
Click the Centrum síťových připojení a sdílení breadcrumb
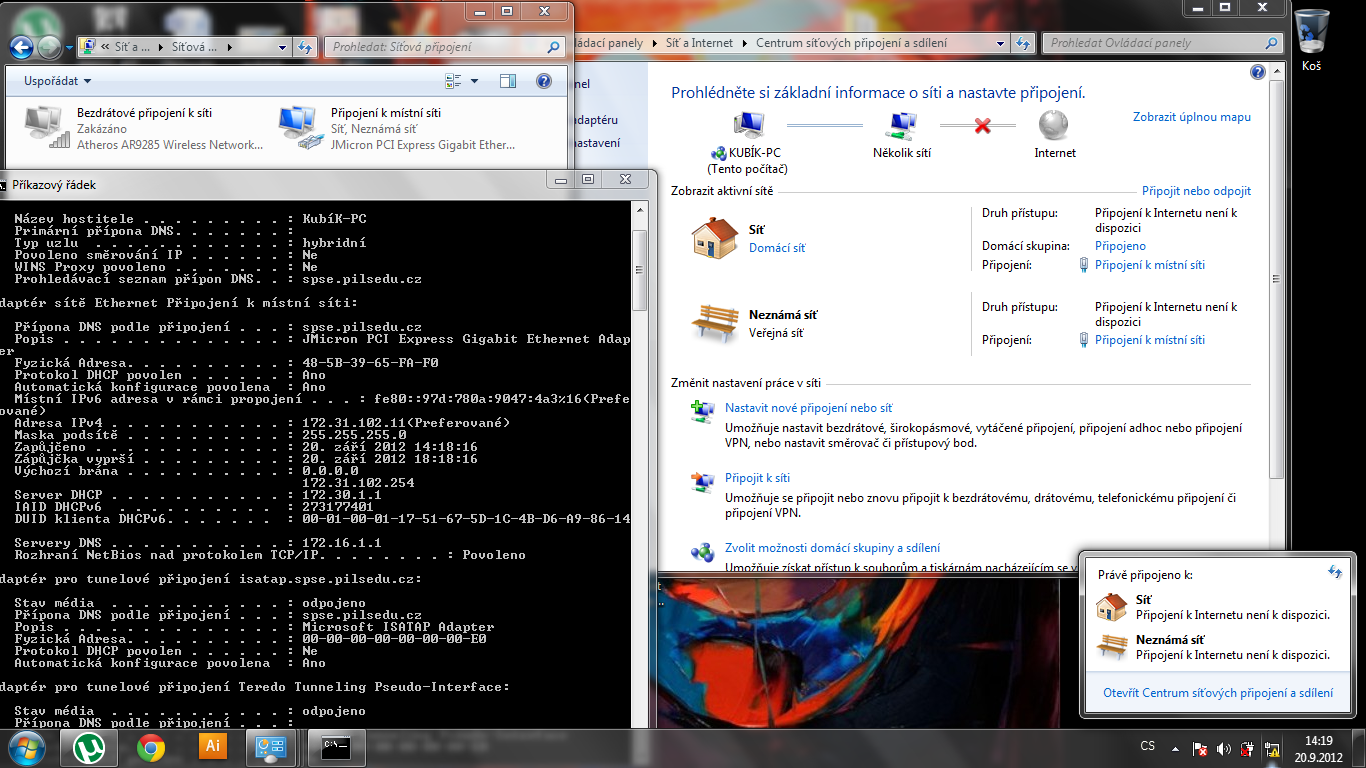tap(851, 44)
